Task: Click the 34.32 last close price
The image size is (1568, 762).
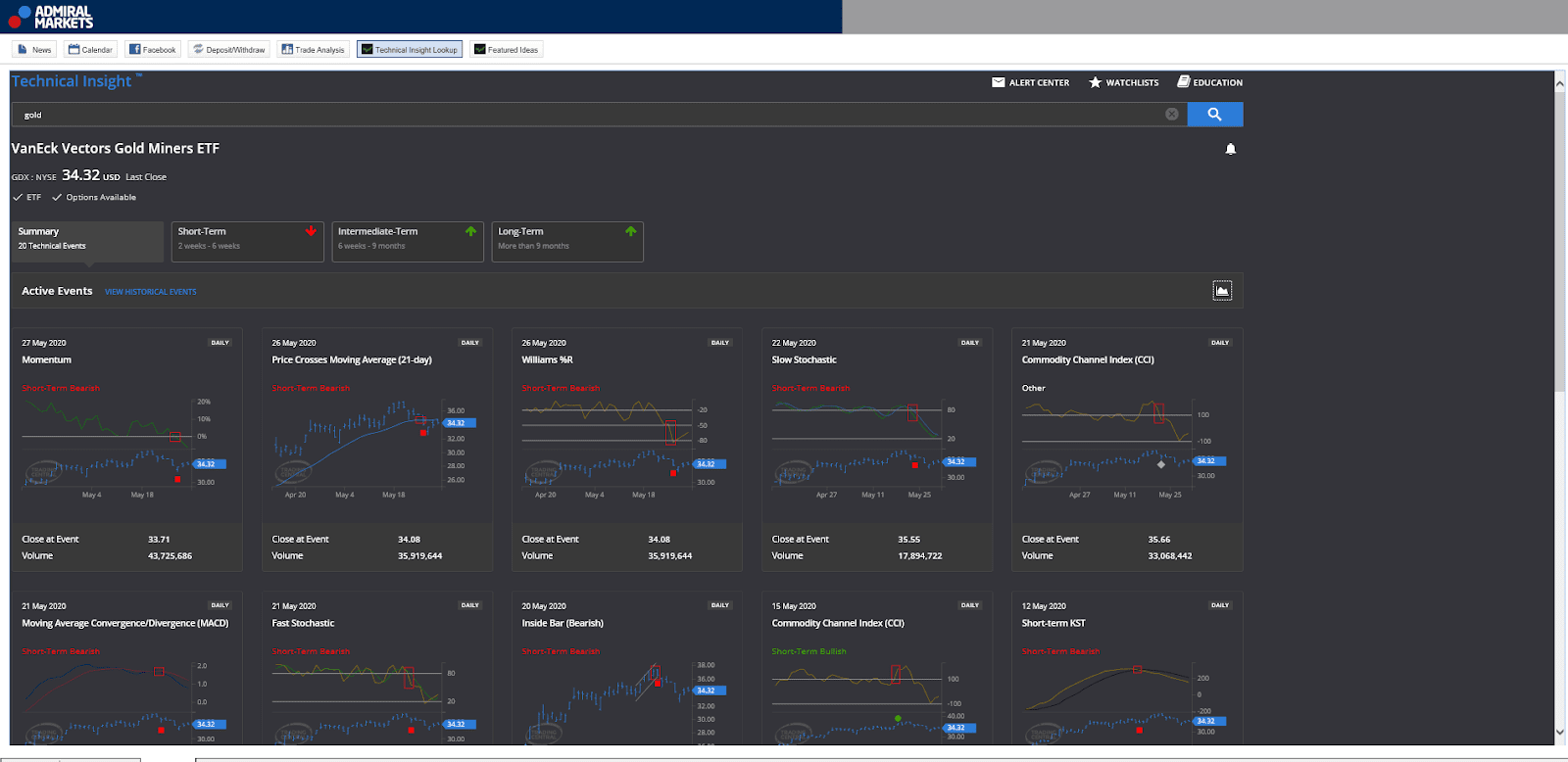Action: [80, 175]
